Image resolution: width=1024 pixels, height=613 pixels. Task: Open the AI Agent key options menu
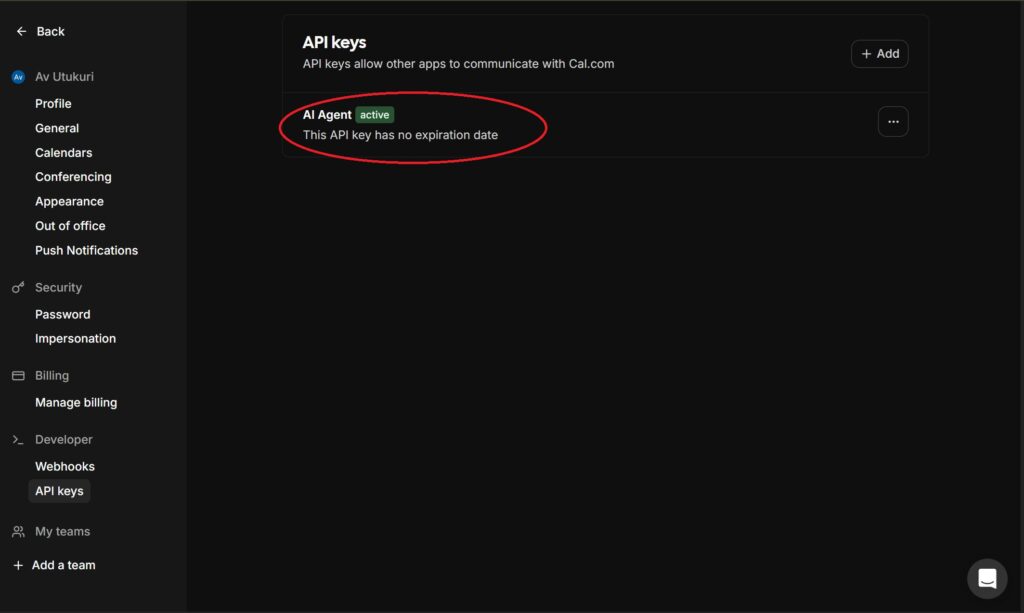click(x=893, y=121)
